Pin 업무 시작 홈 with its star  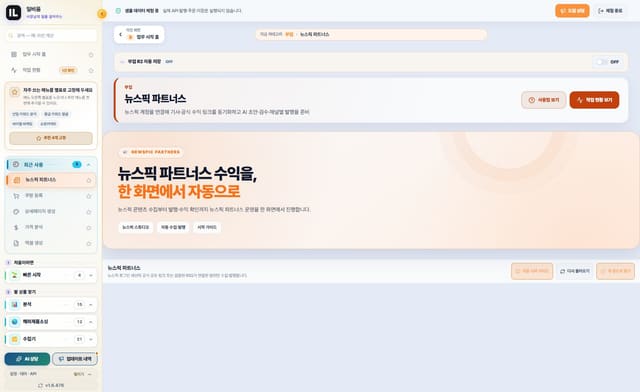coord(91,55)
